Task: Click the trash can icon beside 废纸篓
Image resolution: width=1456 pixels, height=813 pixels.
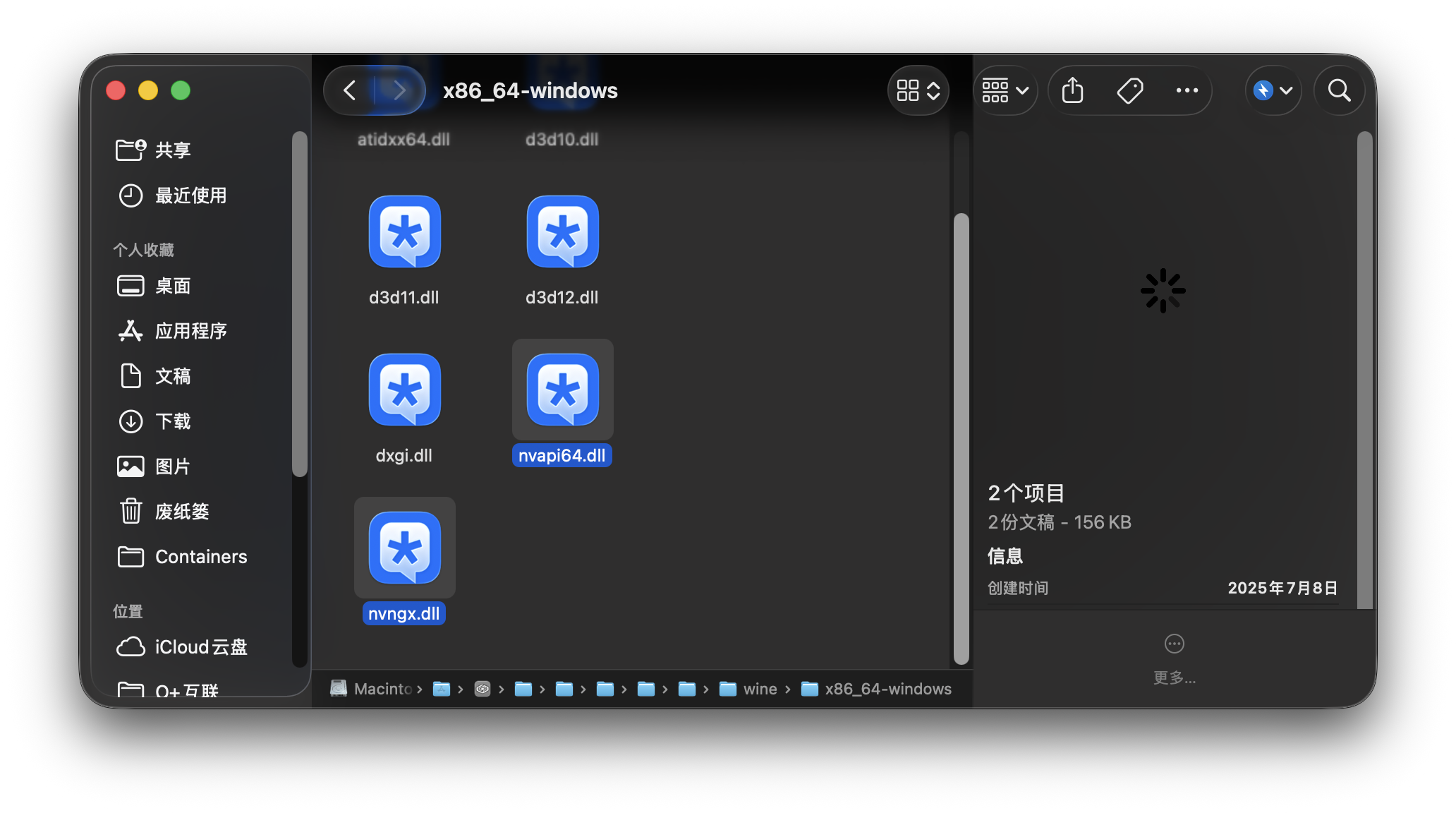Action: (131, 510)
